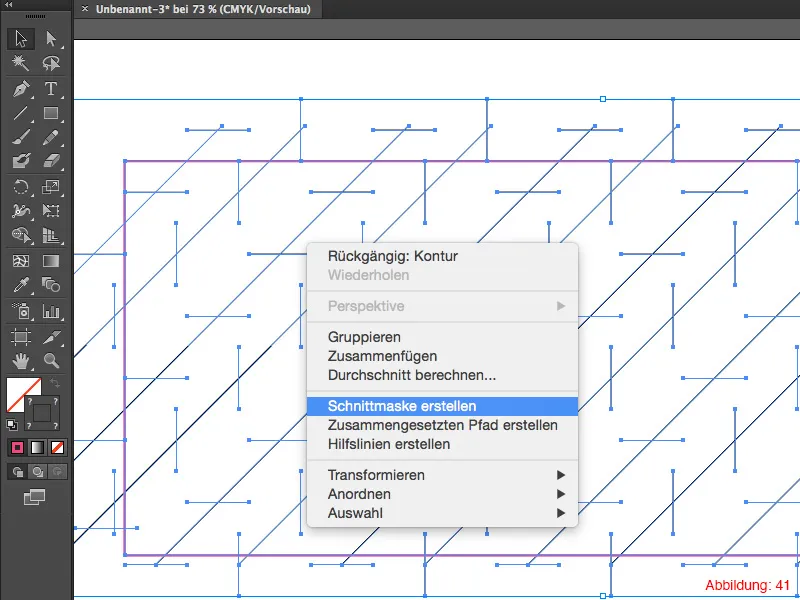Apply solid Color mode button
This screenshot has height=600, width=800.
click(x=17, y=447)
